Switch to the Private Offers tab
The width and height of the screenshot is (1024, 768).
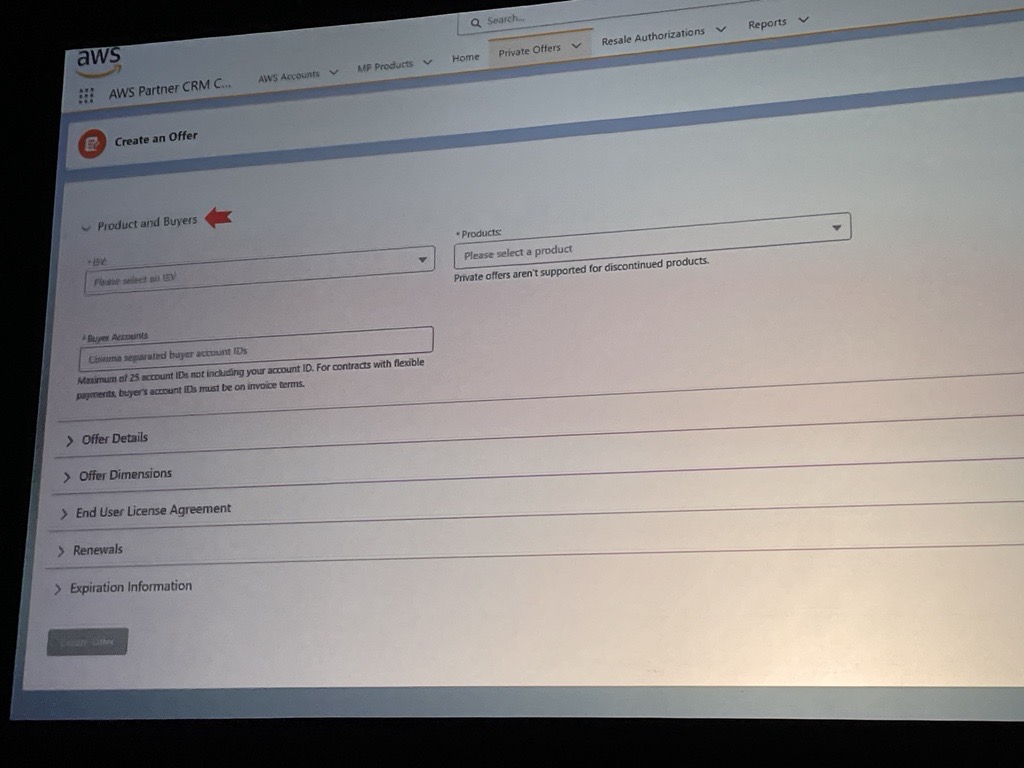(x=529, y=50)
